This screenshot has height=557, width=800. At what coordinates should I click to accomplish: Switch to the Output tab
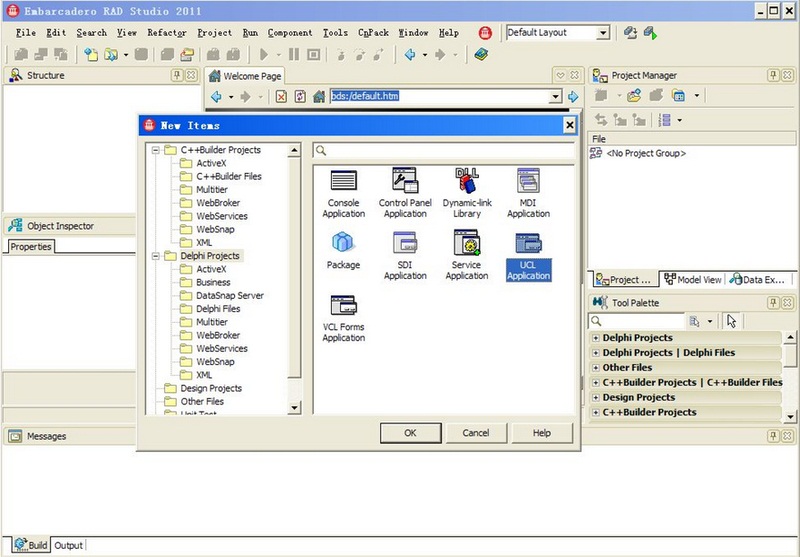(68, 545)
